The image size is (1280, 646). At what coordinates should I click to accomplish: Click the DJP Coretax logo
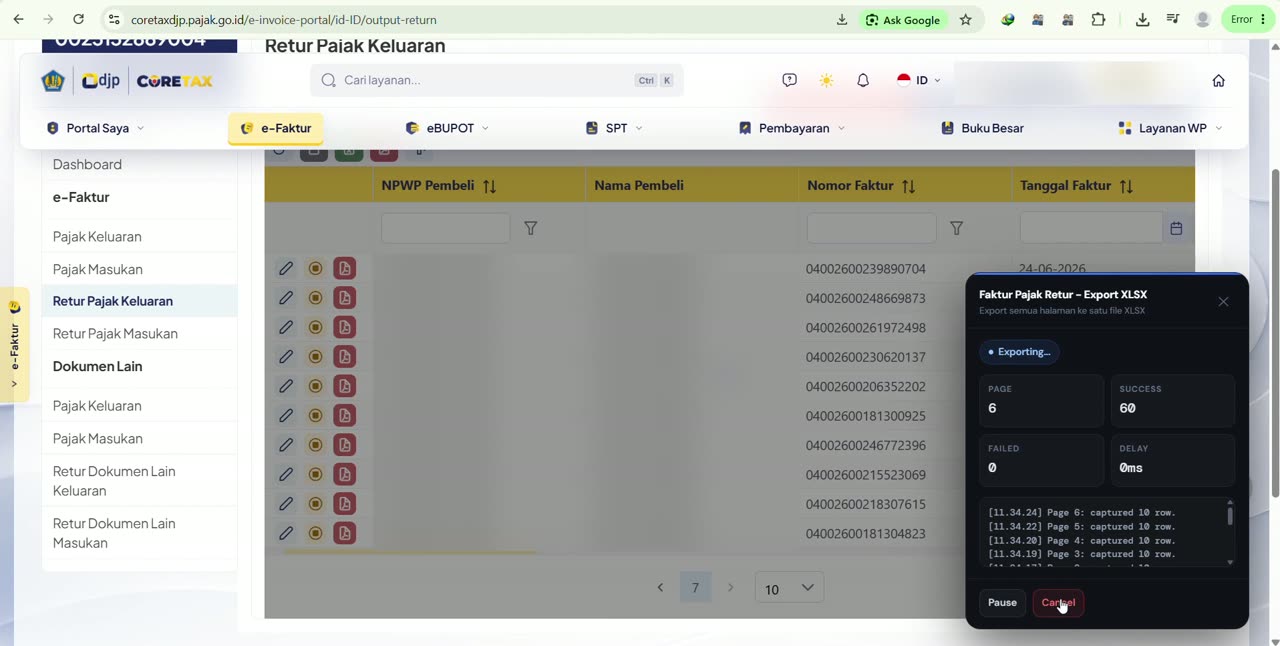pos(127,81)
